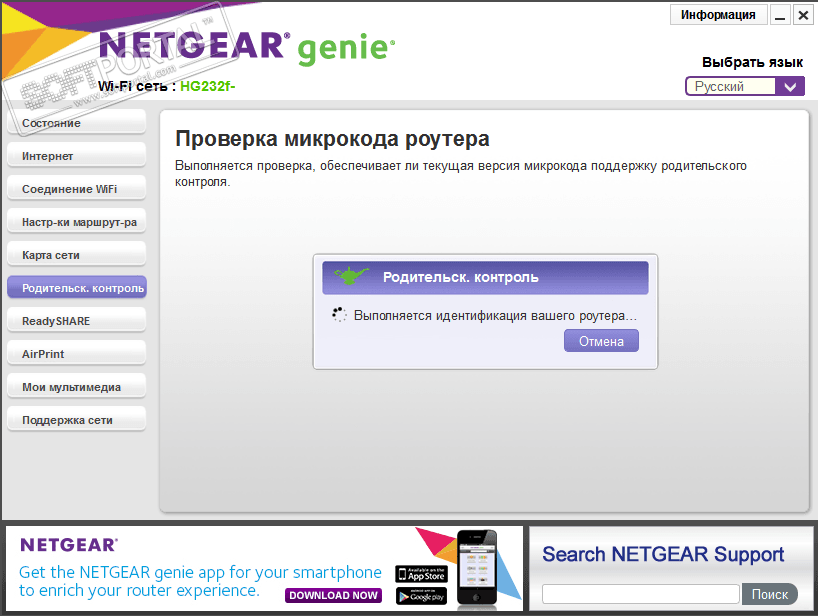Image resolution: width=818 pixels, height=616 pixels.
Task: Open the AirPrint section
Action: tap(77, 354)
